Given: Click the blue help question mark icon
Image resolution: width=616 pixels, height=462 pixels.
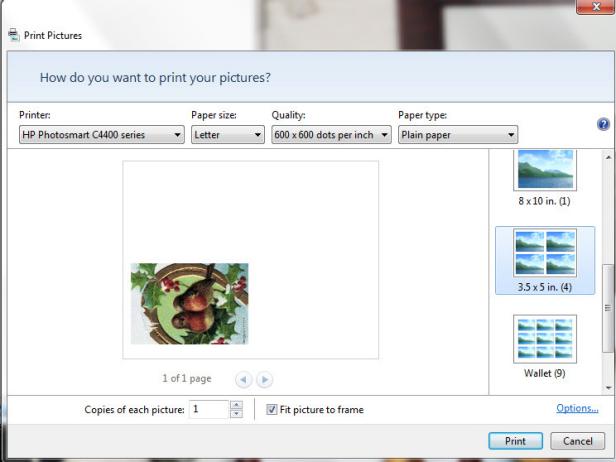Looking at the screenshot, I should click(603, 125).
